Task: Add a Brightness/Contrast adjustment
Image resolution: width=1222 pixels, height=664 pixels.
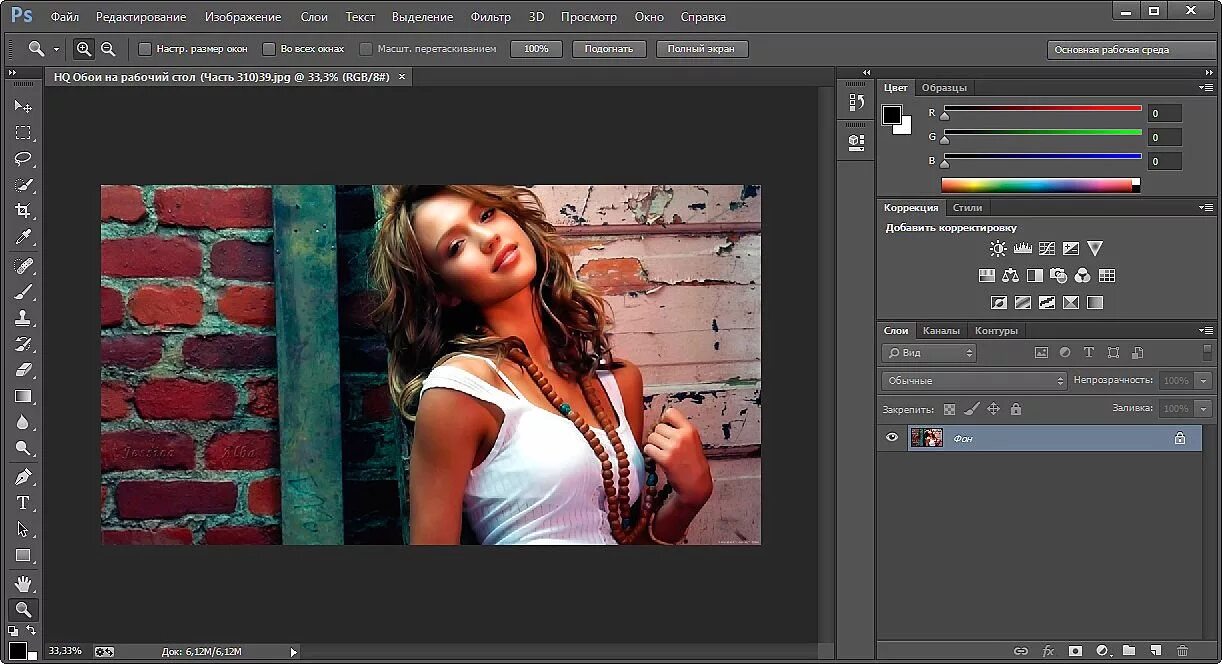Action: coord(998,248)
